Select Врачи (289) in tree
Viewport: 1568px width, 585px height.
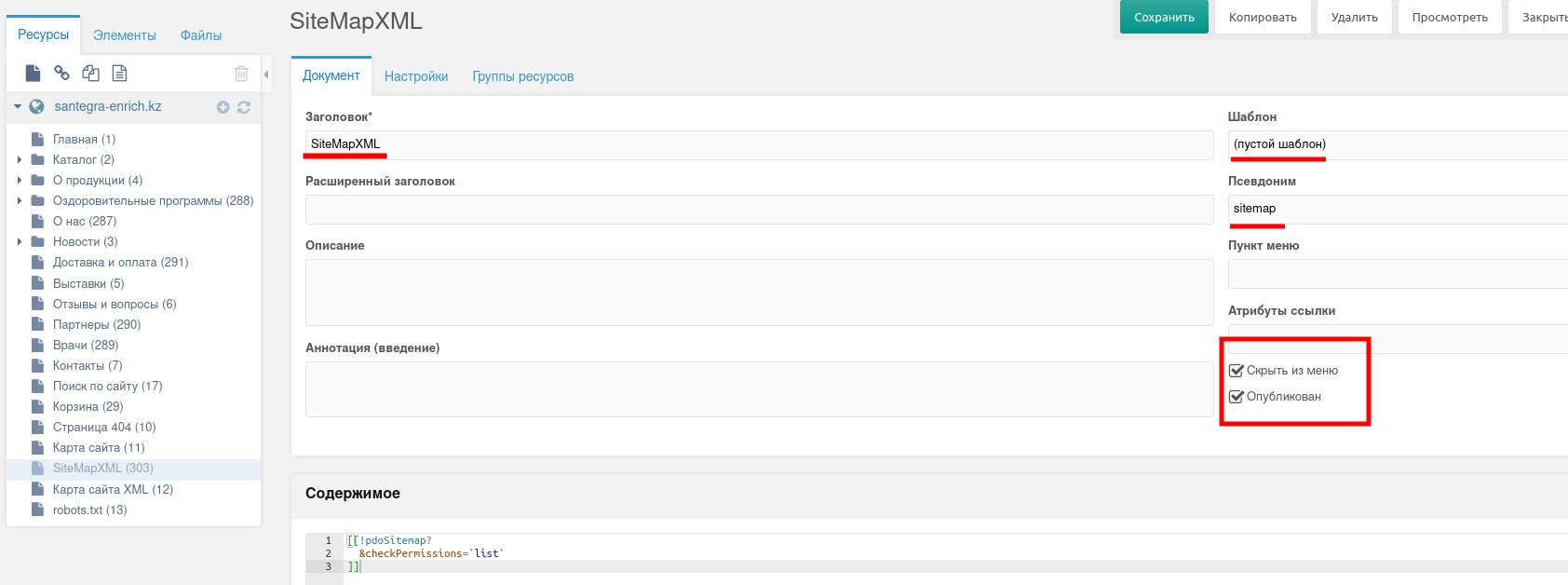pos(86,345)
